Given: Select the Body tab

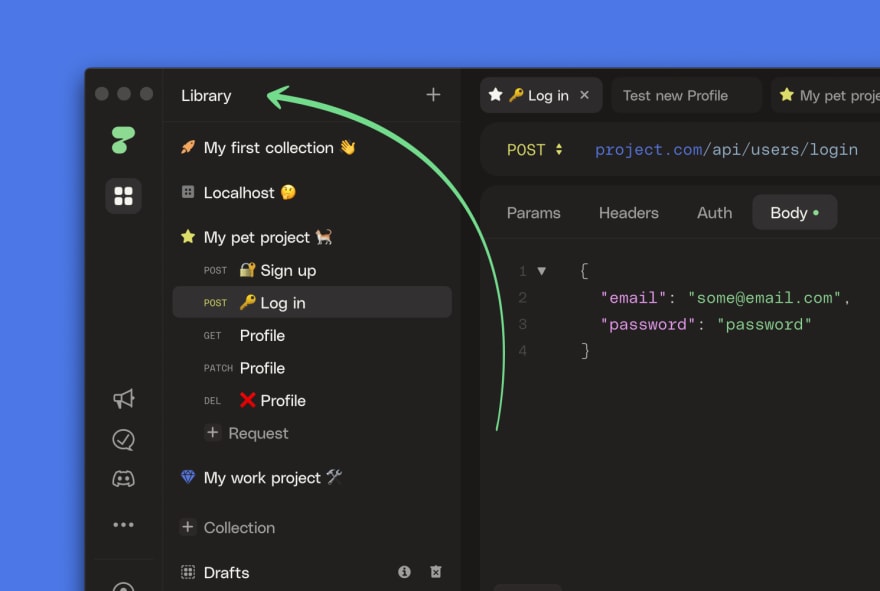Looking at the screenshot, I should pos(795,213).
